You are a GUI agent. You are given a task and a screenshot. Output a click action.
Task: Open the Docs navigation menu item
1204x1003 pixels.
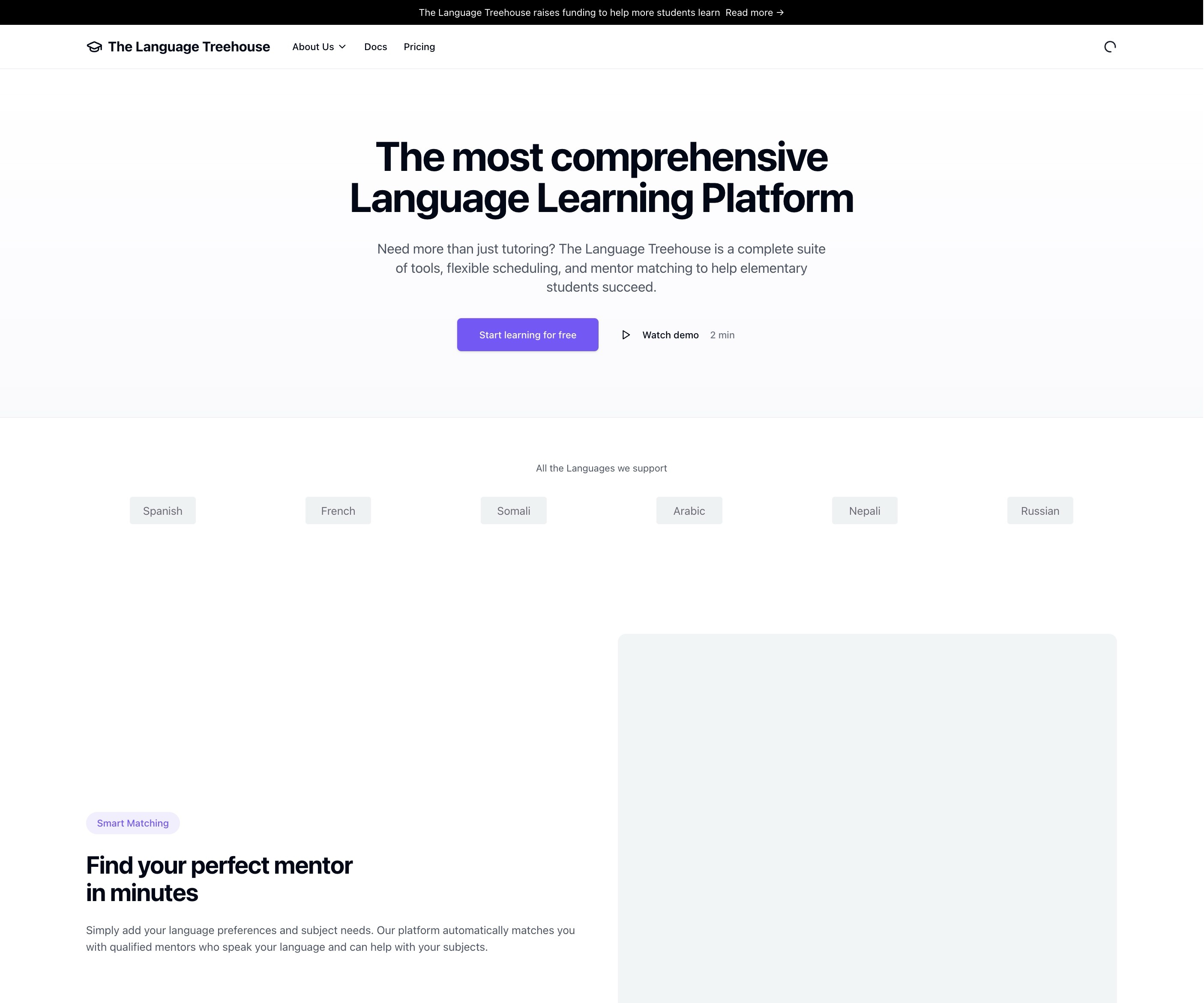(375, 46)
